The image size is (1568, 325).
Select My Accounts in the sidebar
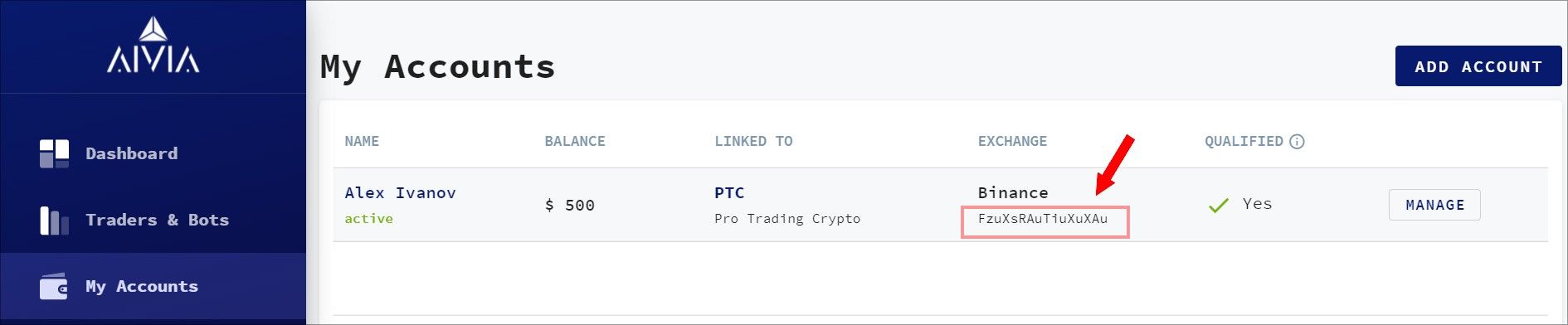tap(153, 286)
